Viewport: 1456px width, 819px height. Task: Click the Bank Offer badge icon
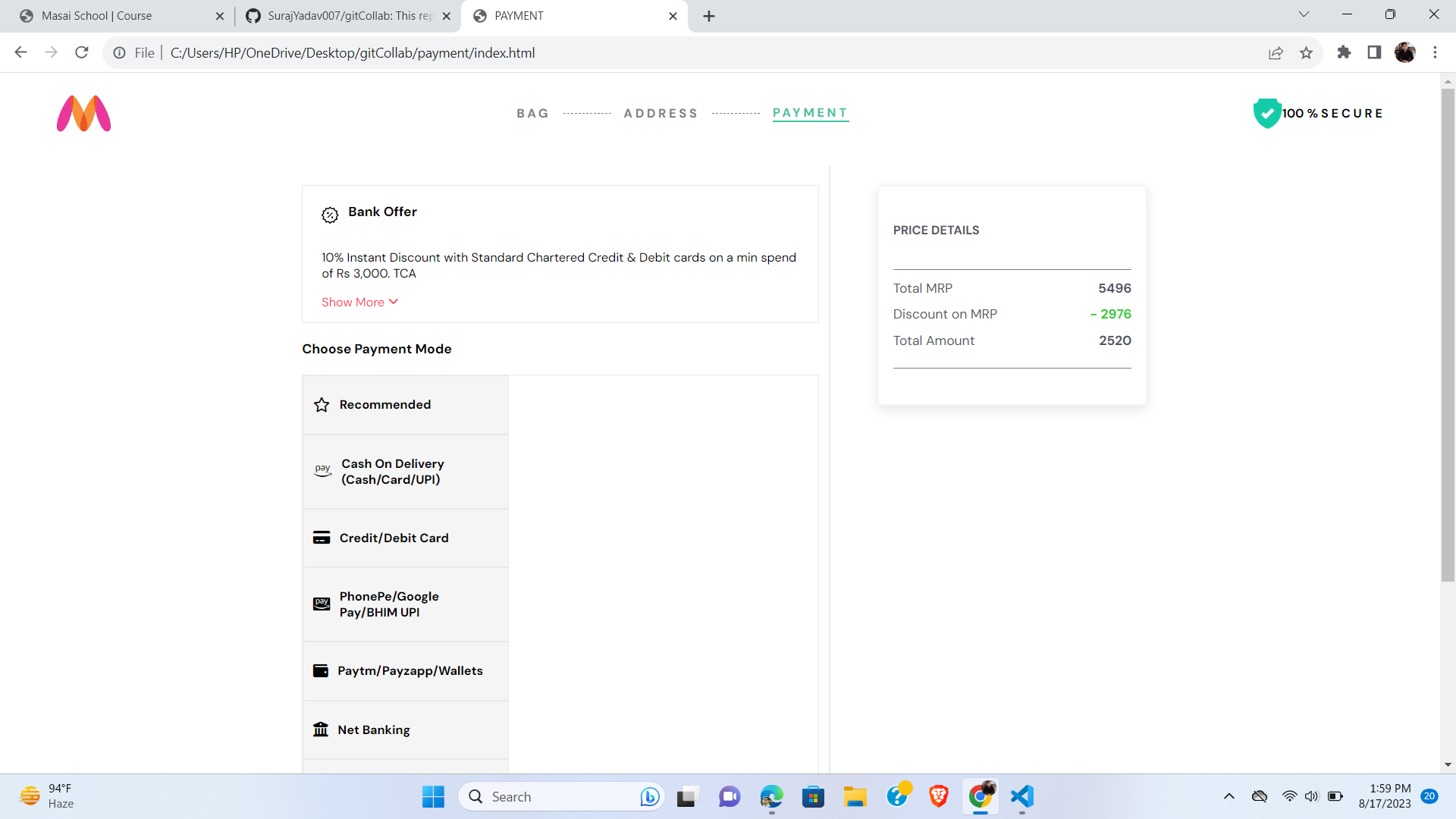(330, 215)
